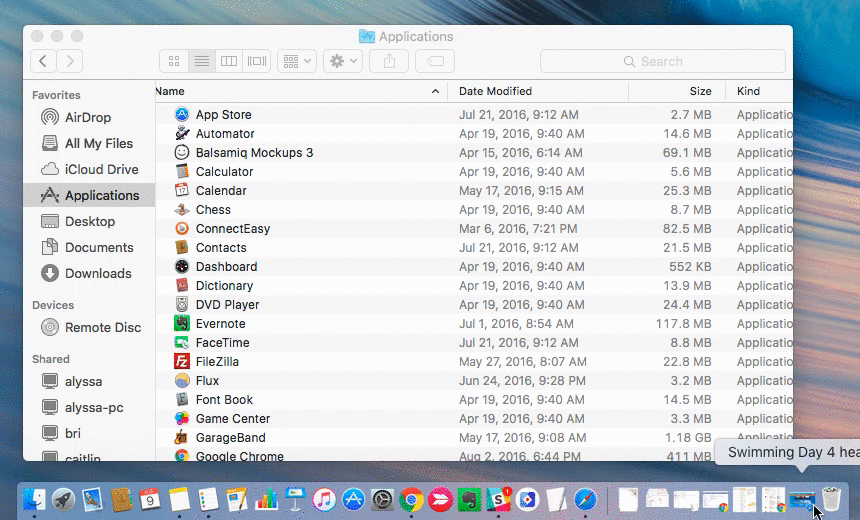Open Safari compass icon in the Dock

coord(585,499)
